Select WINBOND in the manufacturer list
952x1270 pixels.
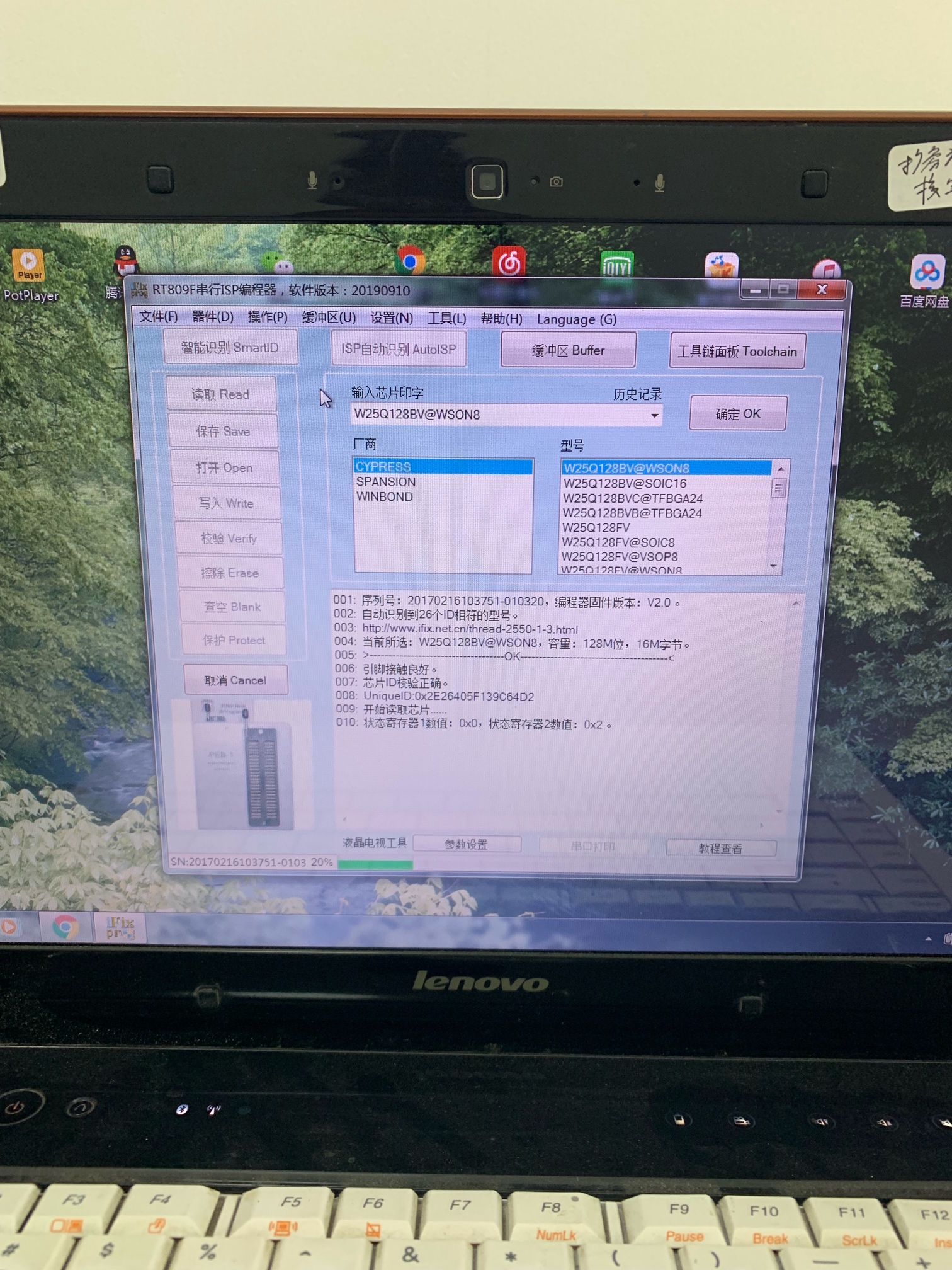[x=385, y=497]
